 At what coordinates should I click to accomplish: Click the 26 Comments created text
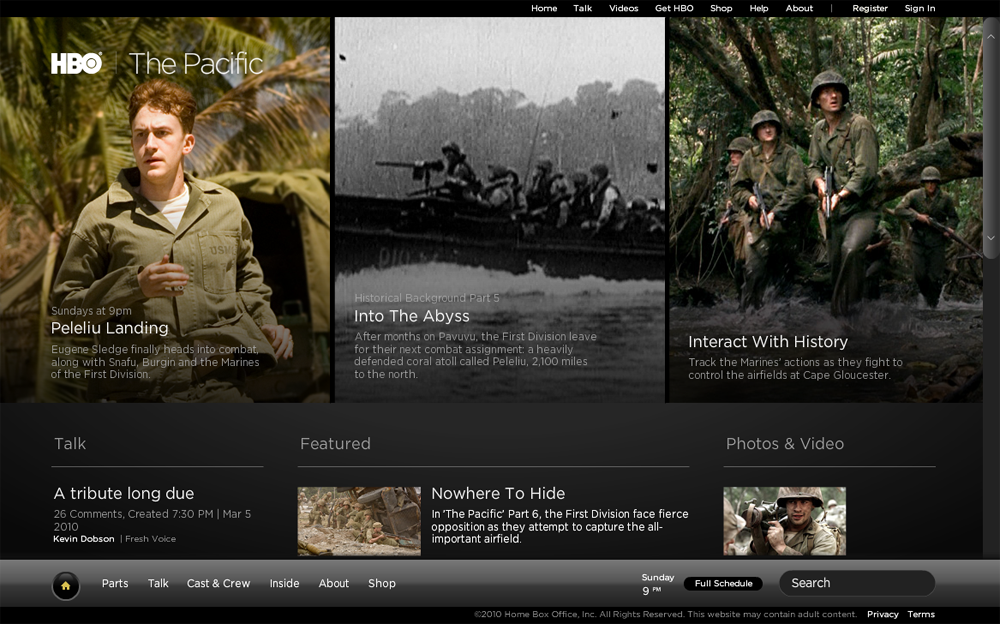tap(152, 520)
